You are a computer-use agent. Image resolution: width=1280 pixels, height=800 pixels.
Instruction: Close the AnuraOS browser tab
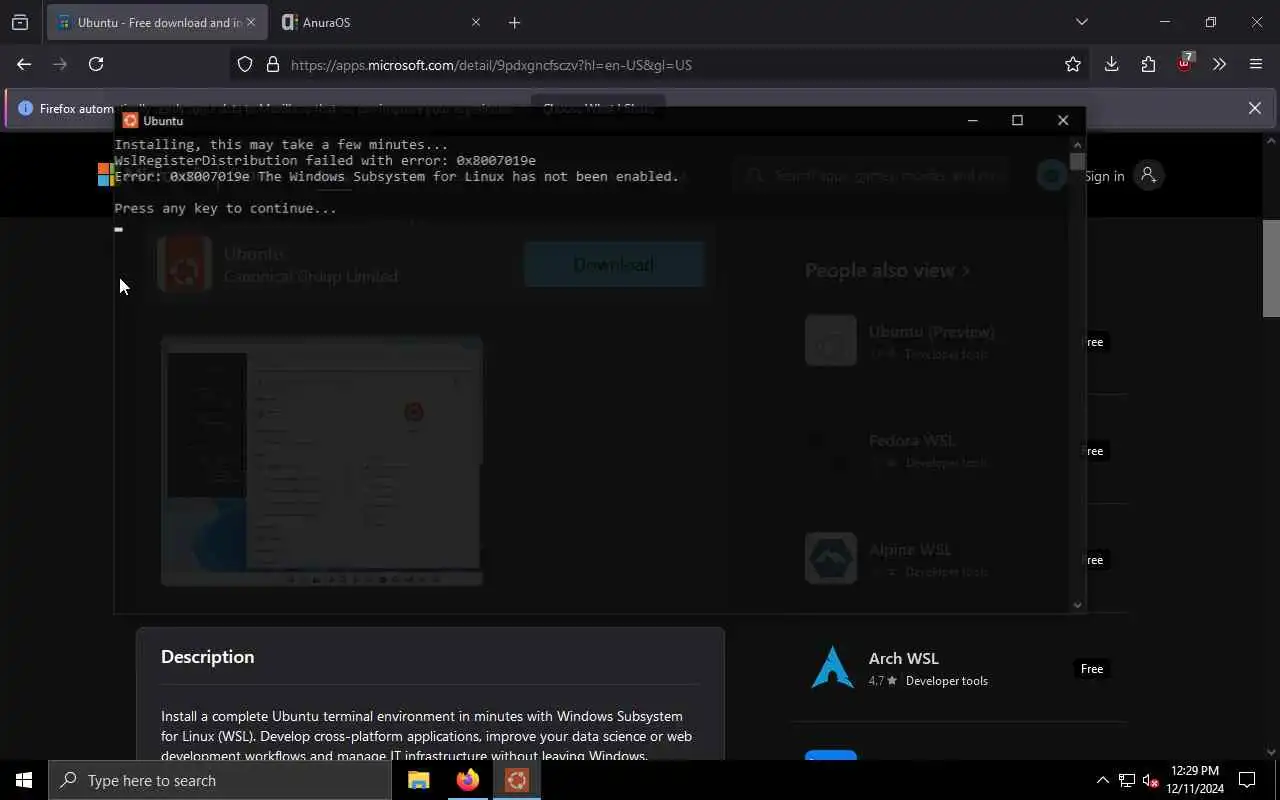tap(476, 22)
